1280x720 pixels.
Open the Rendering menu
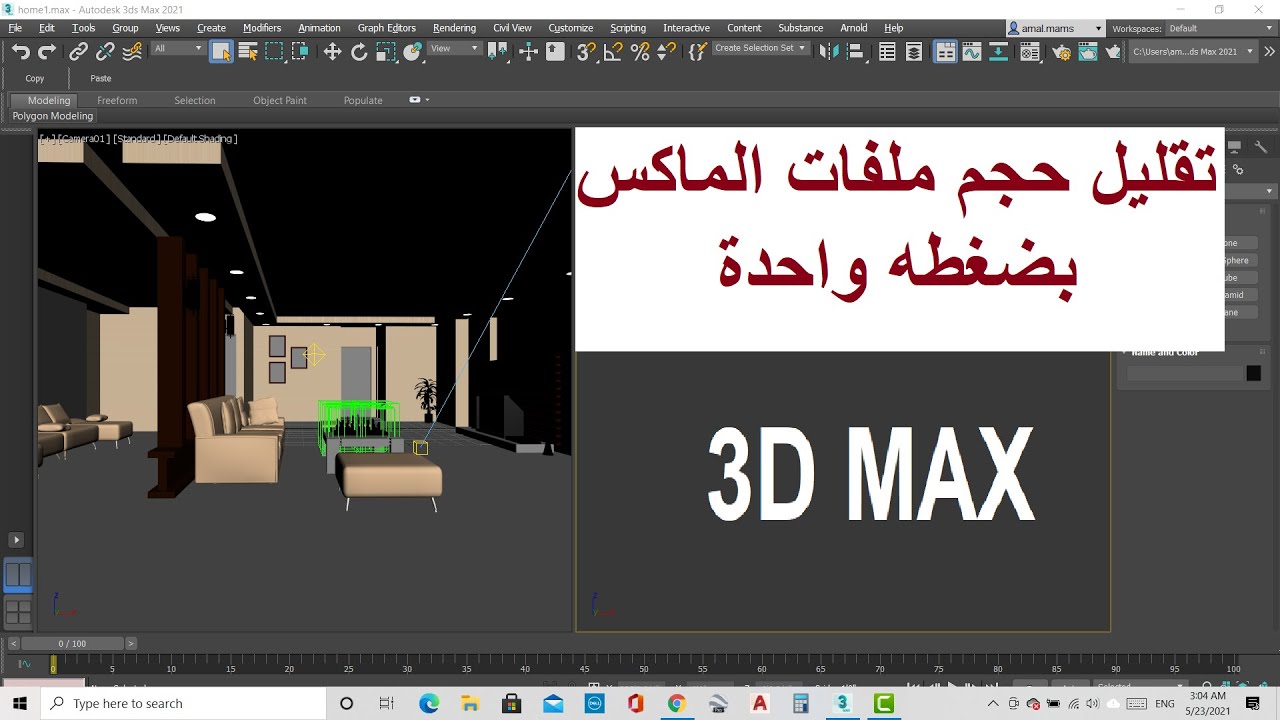(x=454, y=28)
